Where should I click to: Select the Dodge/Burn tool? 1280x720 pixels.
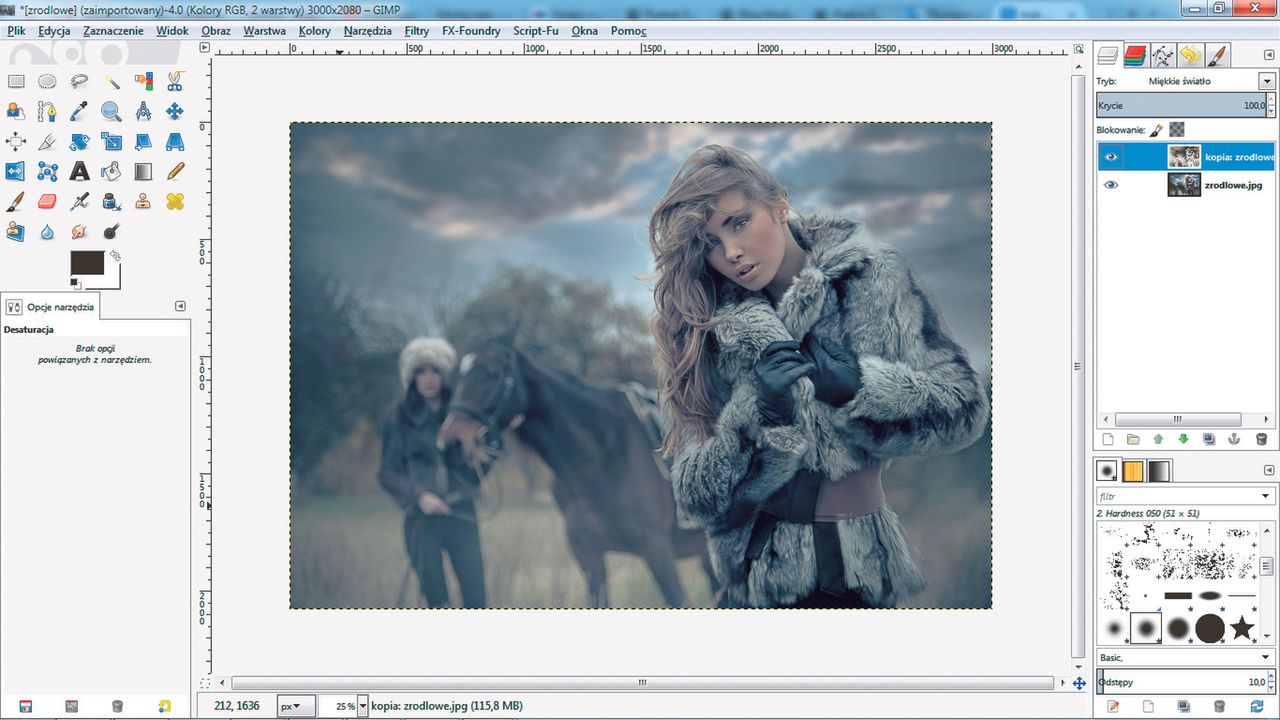click(111, 231)
